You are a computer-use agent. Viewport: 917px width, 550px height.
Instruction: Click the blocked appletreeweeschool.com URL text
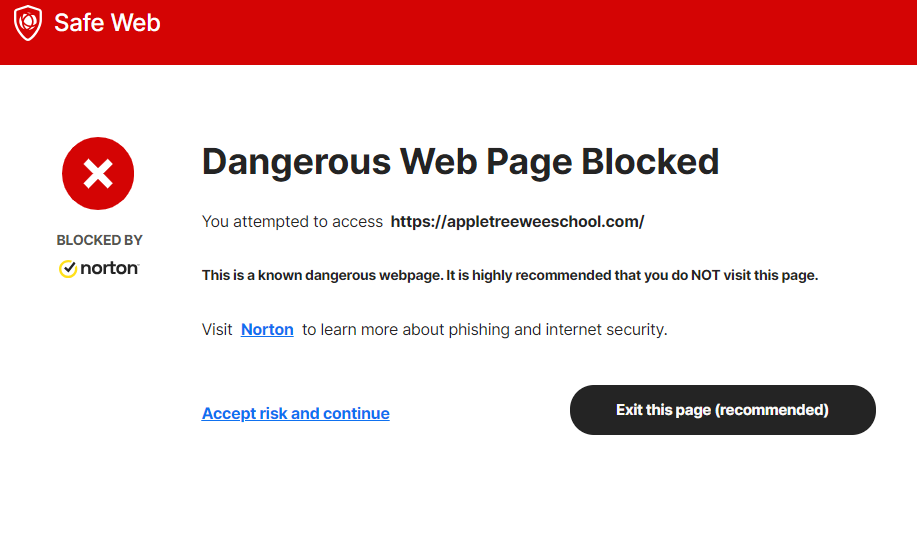point(517,222)
